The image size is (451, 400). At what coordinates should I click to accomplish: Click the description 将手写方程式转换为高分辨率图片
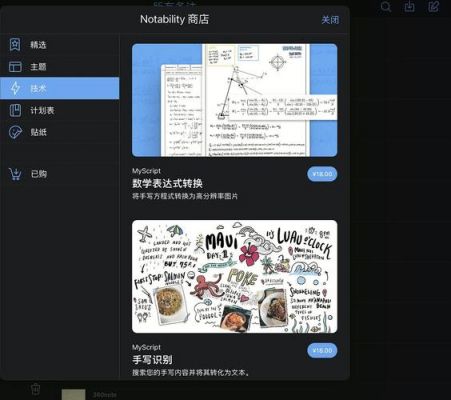pos(185,196)
